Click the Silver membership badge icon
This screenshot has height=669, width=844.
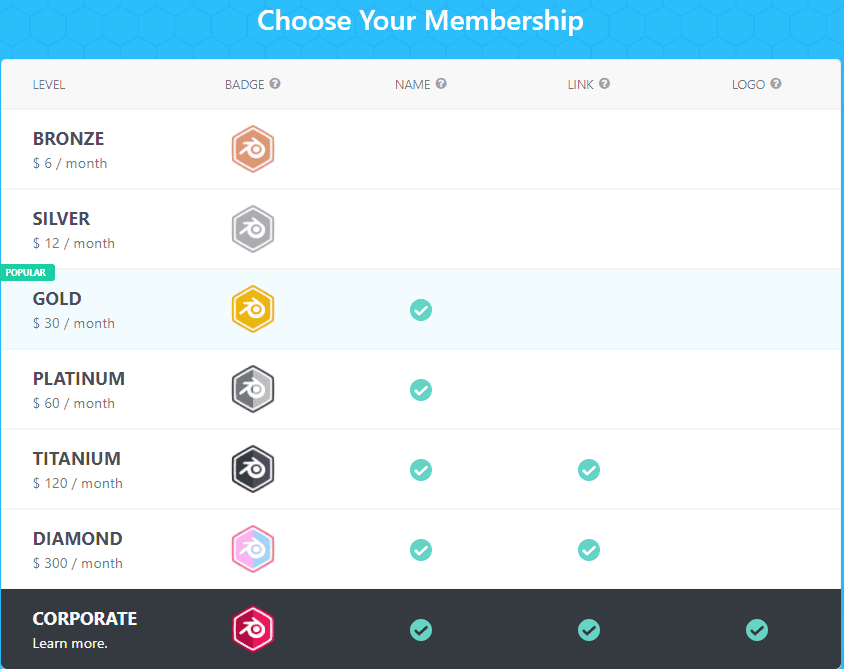pos(253,229)
